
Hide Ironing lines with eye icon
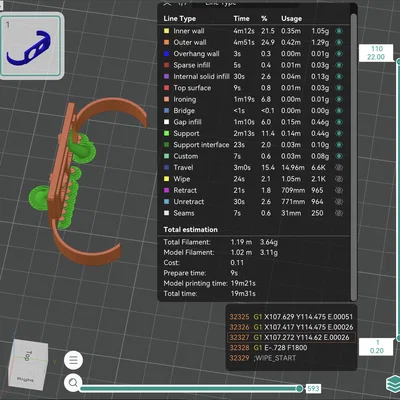(339, 99)
